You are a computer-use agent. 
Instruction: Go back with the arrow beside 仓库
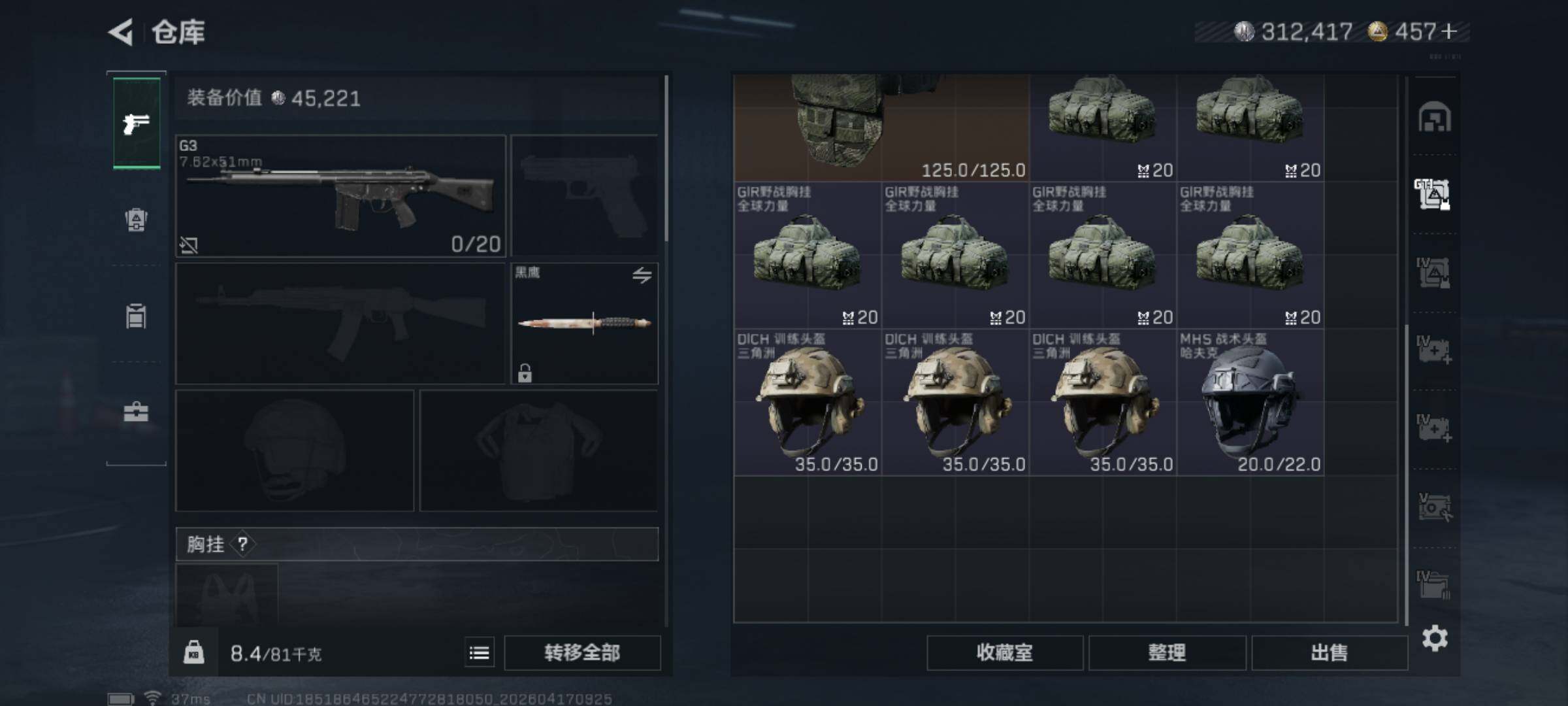click(122, 31)
